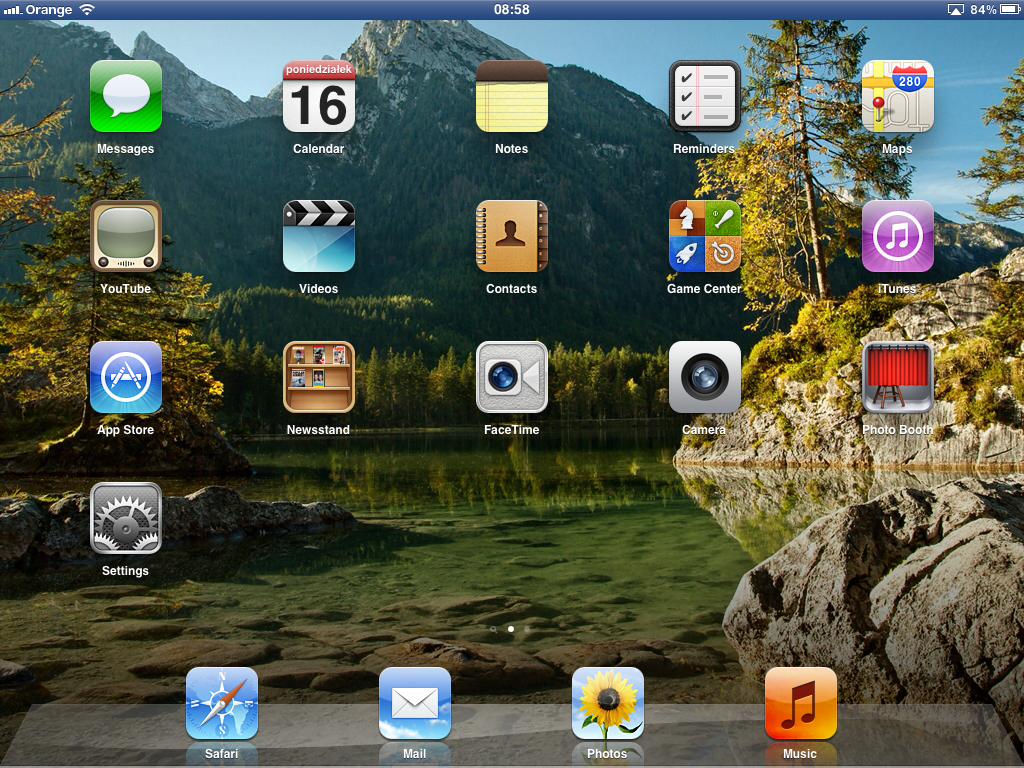Screen dimensions: 1024x768
Task: Open Mail from the dock
Action: coord(415,703)
